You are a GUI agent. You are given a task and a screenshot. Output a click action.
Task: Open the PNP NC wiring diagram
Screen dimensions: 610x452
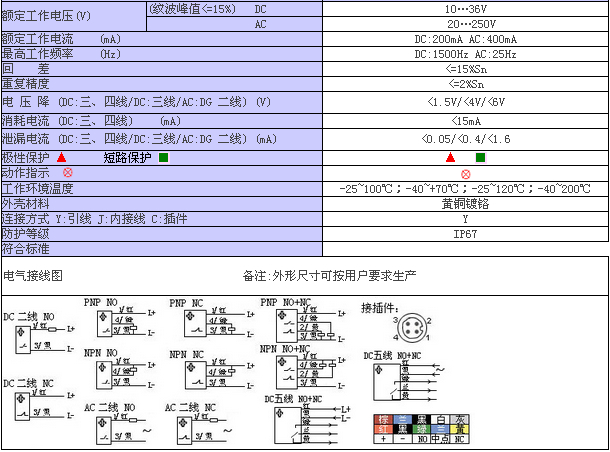212,319
